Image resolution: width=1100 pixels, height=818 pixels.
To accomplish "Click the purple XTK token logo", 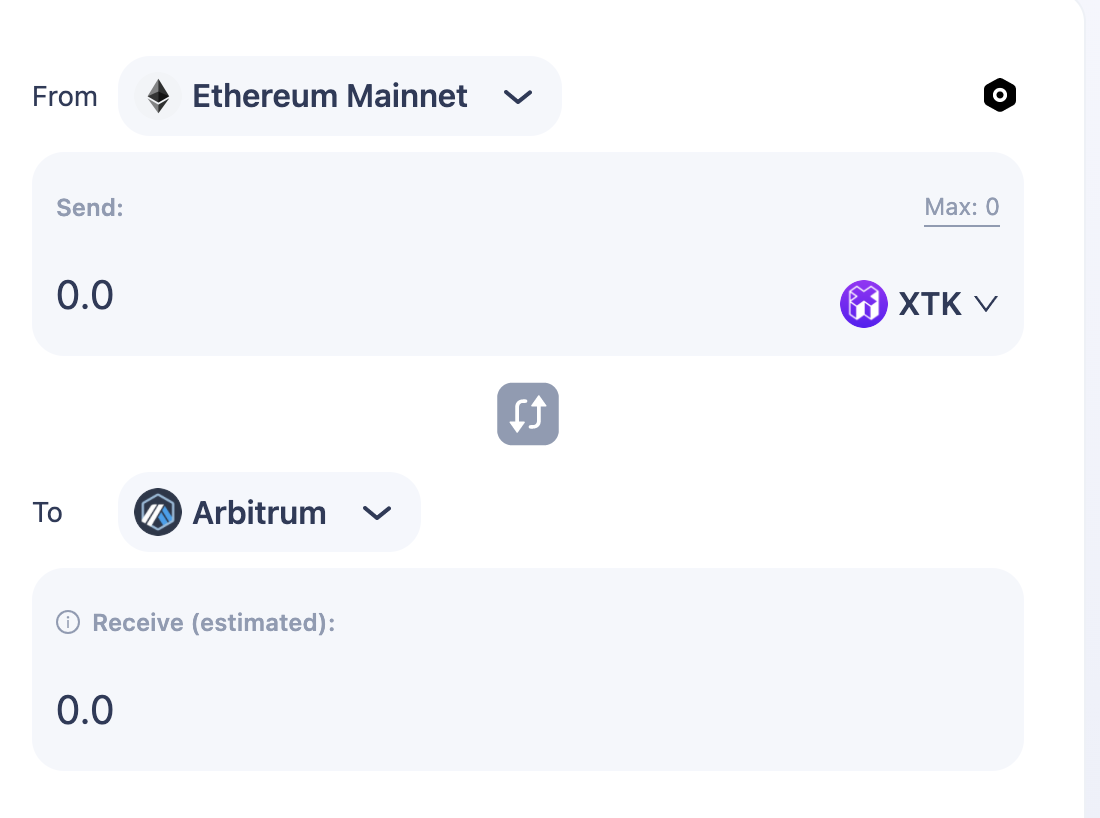I will 863,304.
